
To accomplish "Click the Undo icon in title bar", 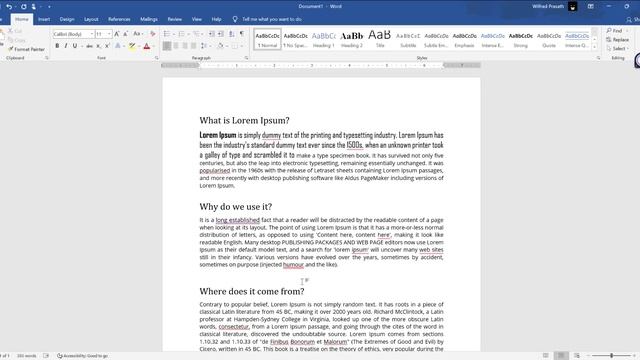I will [x=9, y=7].
